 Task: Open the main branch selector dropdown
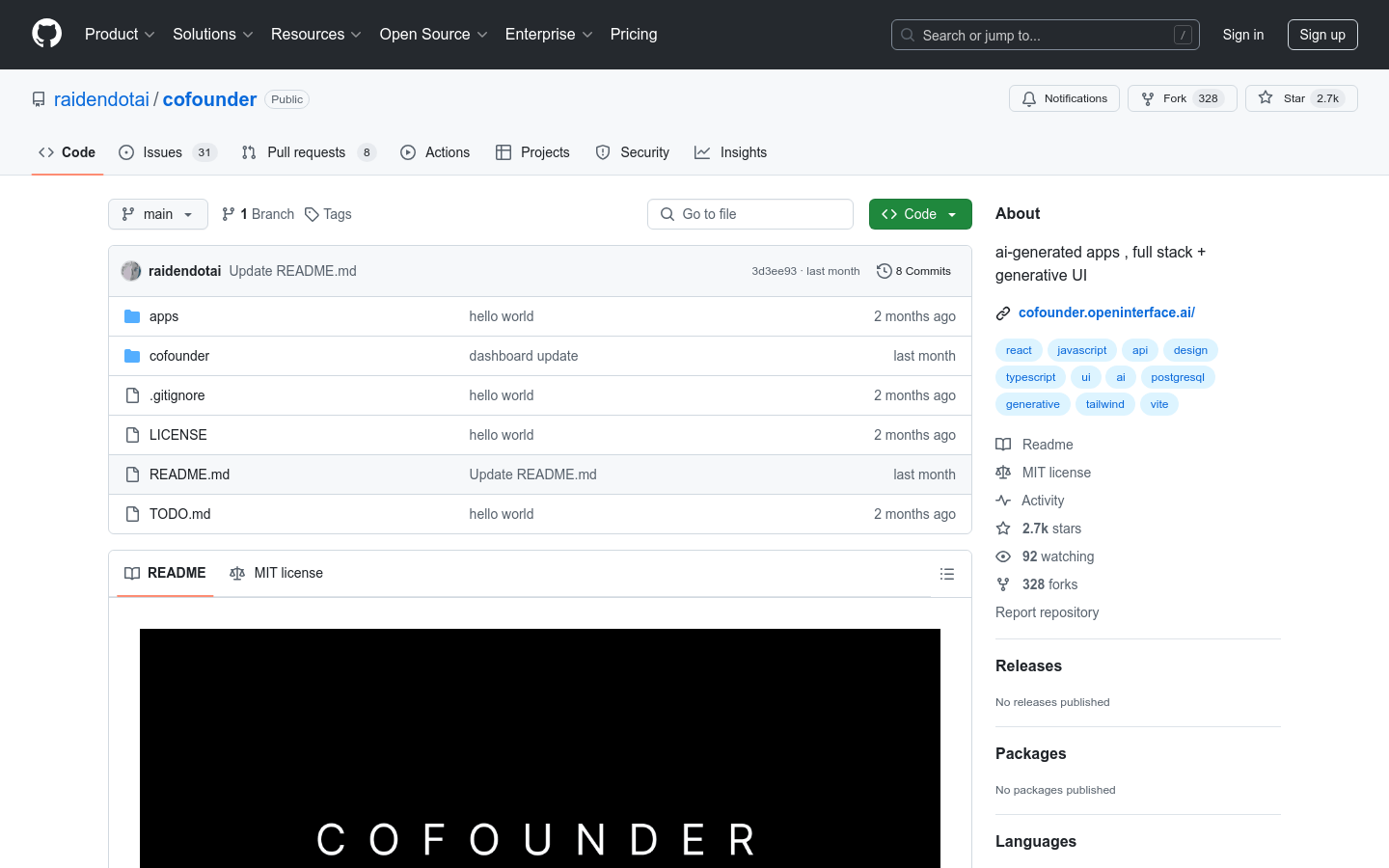pos(158,214)
